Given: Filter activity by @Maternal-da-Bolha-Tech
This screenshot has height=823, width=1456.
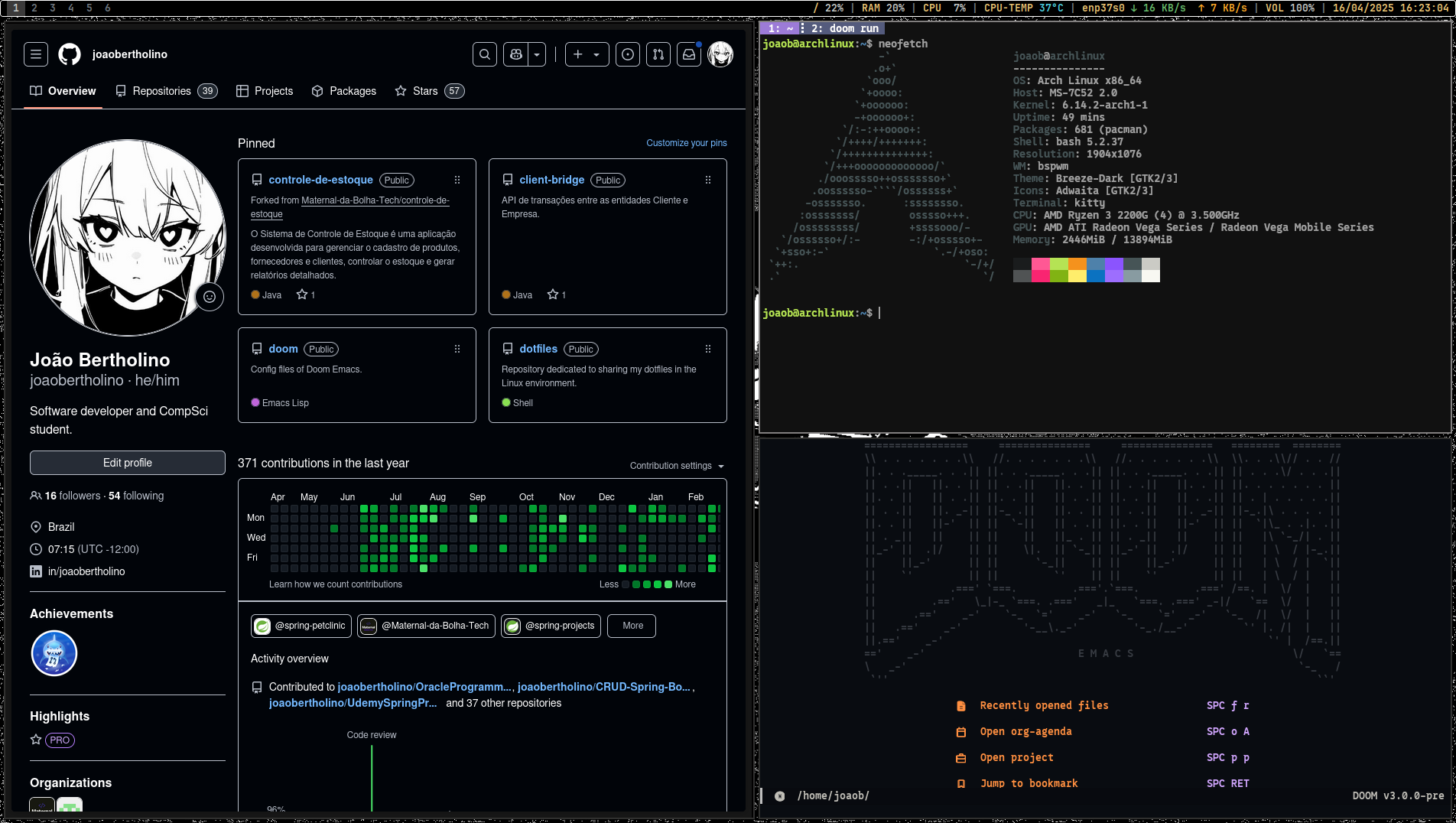Looking at the screenshot, I should tap(426, 626).
